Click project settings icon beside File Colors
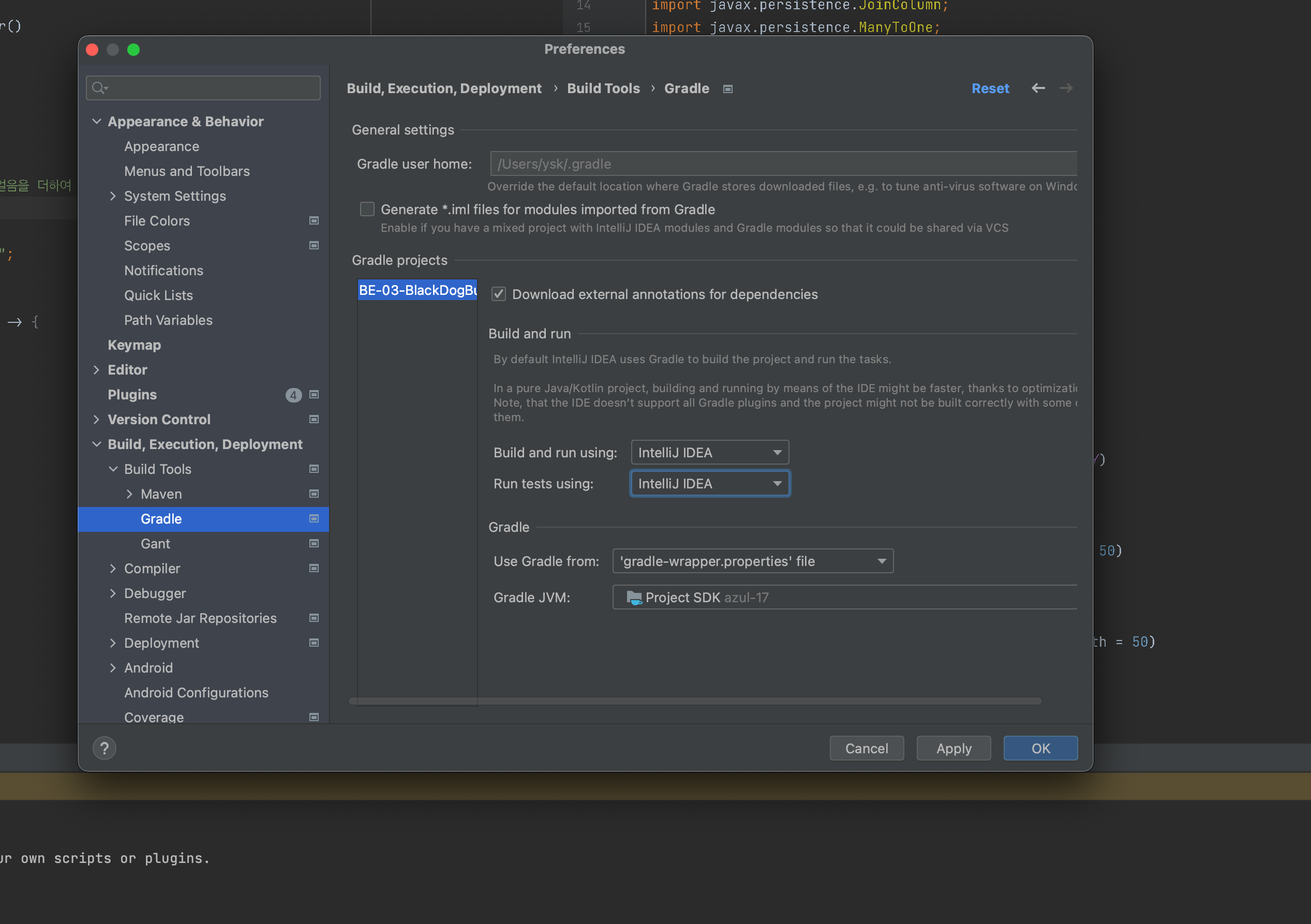The image size is (1311, 924). (x=314, y=220)
